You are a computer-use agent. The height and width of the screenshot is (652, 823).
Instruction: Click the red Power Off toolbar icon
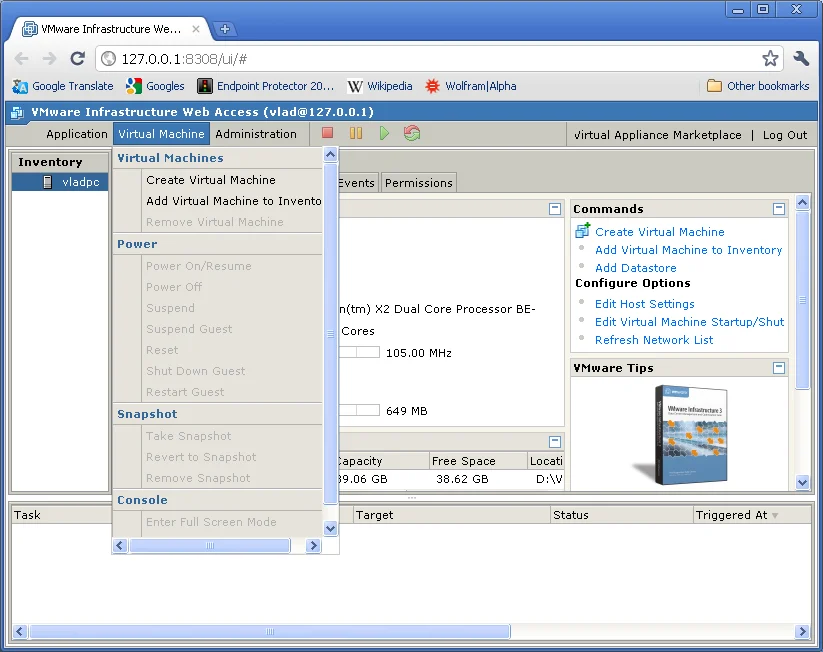click(x=328, y=133)
